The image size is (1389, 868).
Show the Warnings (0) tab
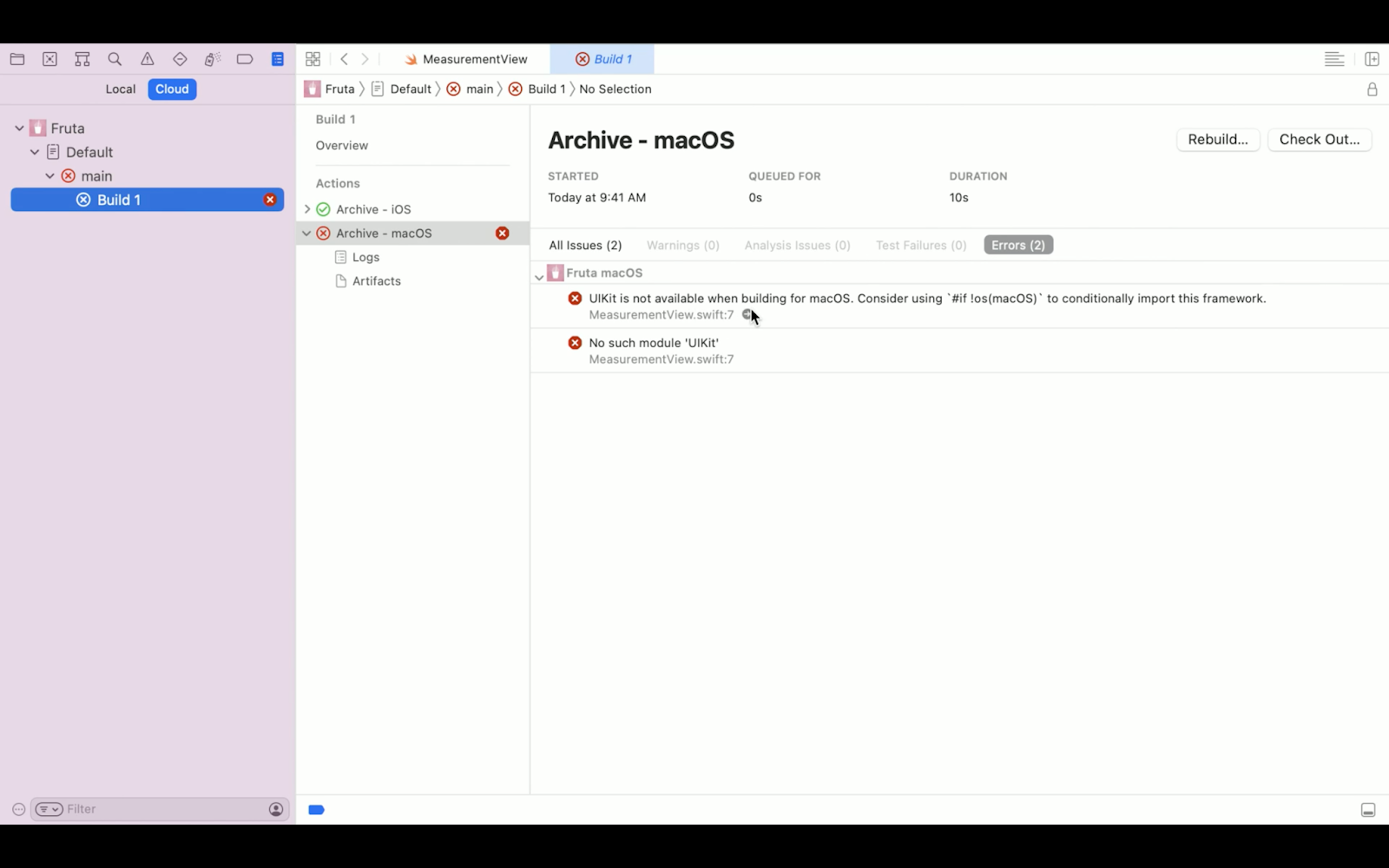click(x=683, y=246)
